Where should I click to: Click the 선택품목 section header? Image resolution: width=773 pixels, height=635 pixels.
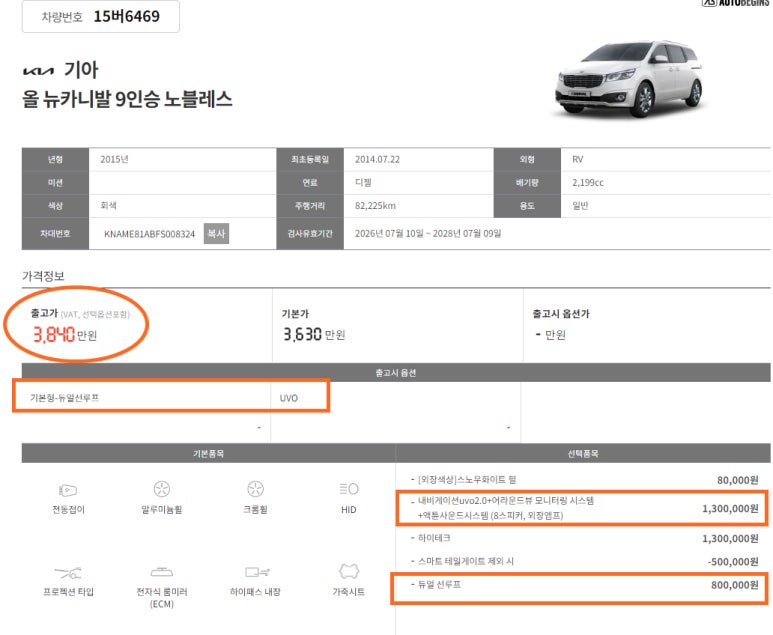click(x=583, y=453)
